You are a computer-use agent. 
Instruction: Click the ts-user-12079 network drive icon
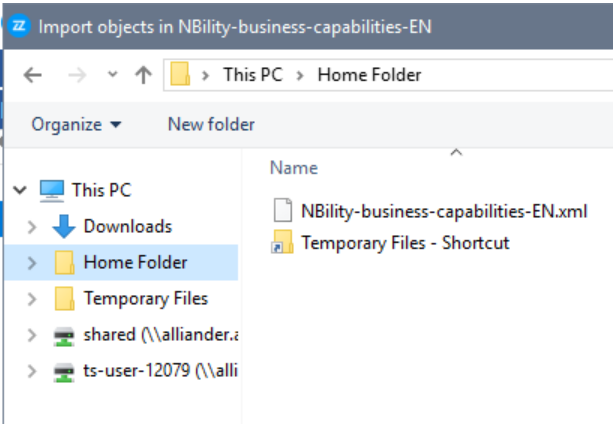click(64, 371)
